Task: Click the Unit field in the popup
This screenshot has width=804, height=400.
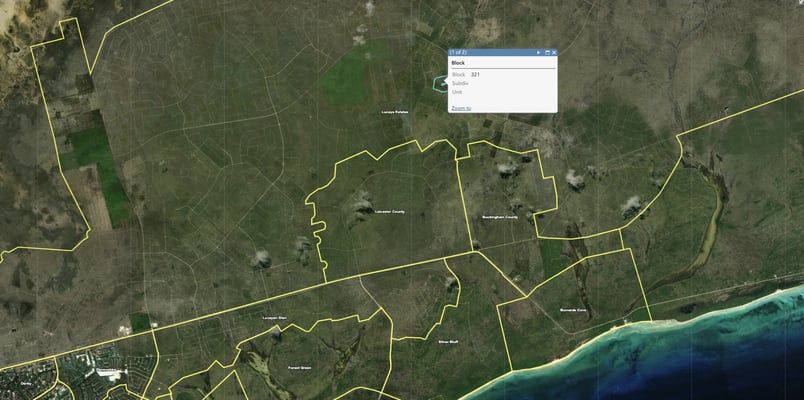Action: point(457,92)
